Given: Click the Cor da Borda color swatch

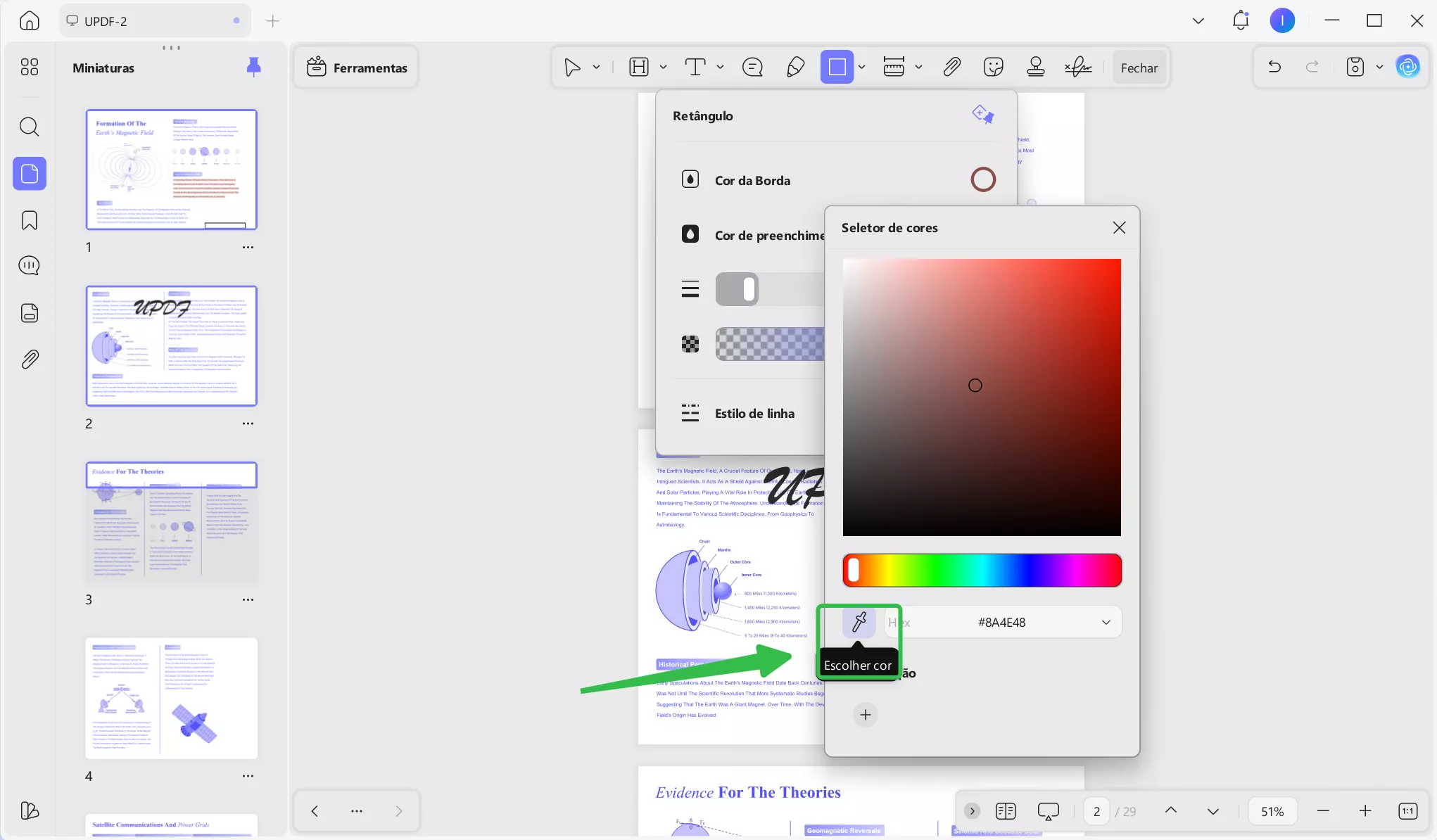Looking at the screenshot, I should (982, 180).
